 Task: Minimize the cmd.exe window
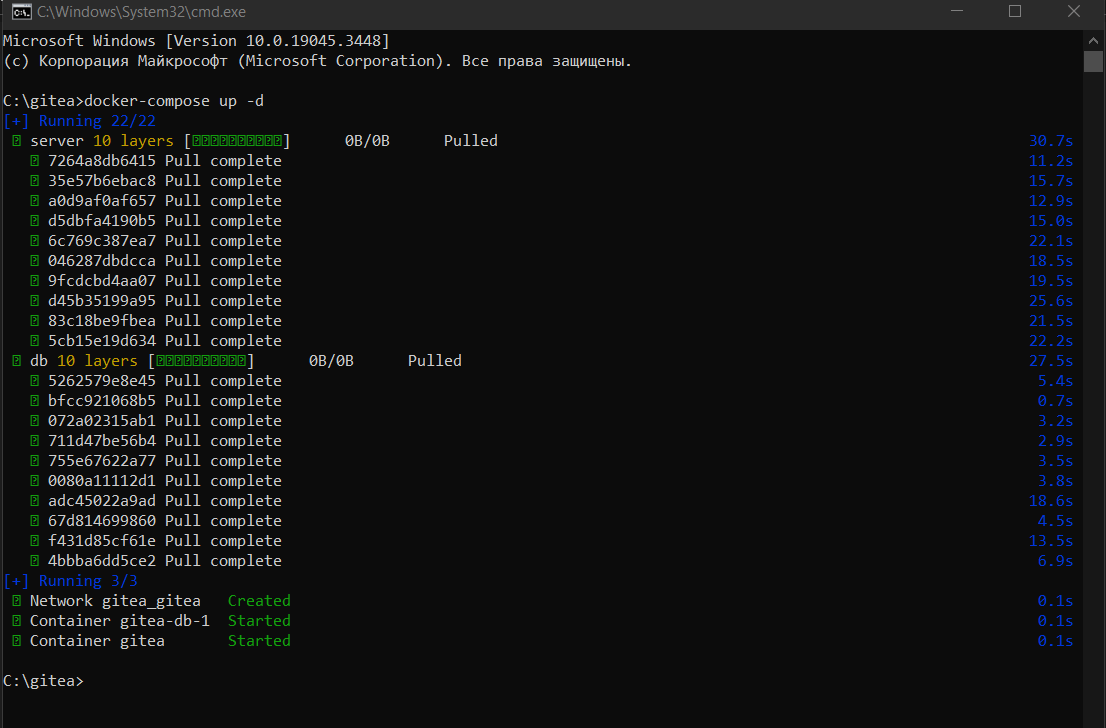point(960,12)
